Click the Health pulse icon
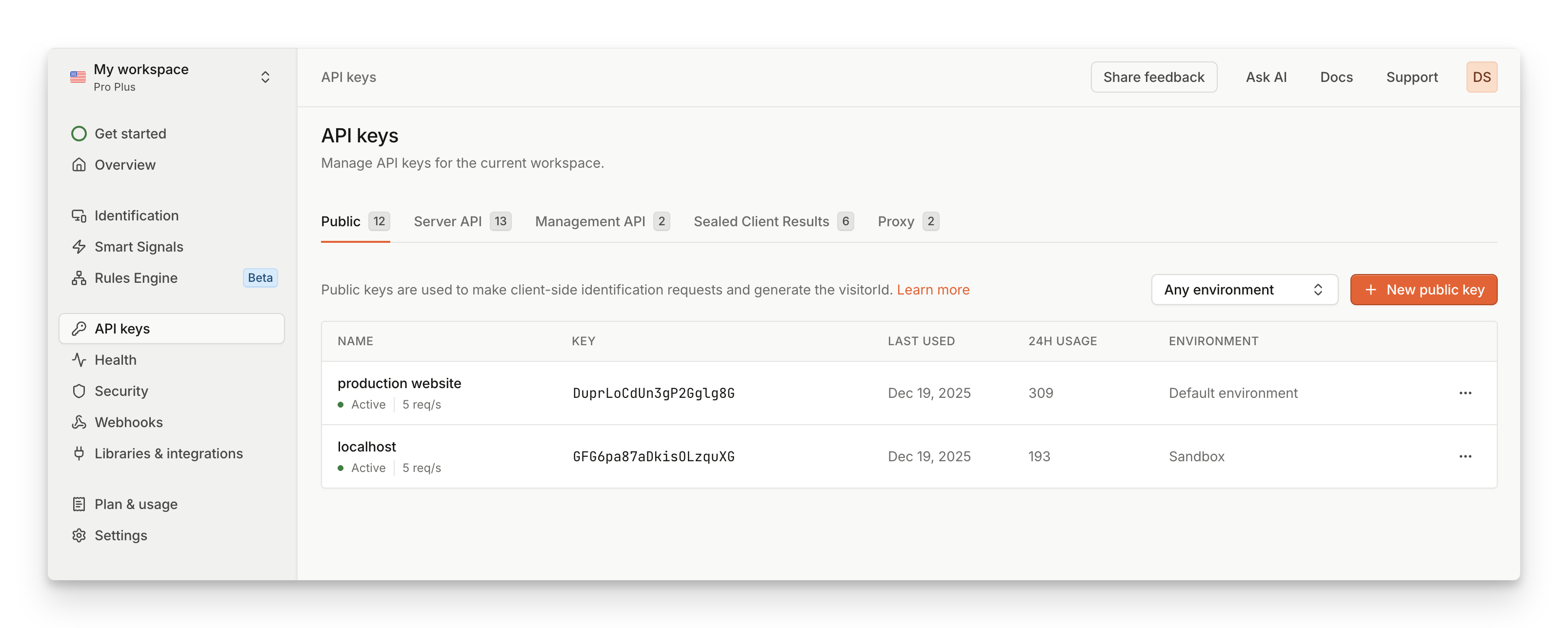 click(x=79, y=360)
